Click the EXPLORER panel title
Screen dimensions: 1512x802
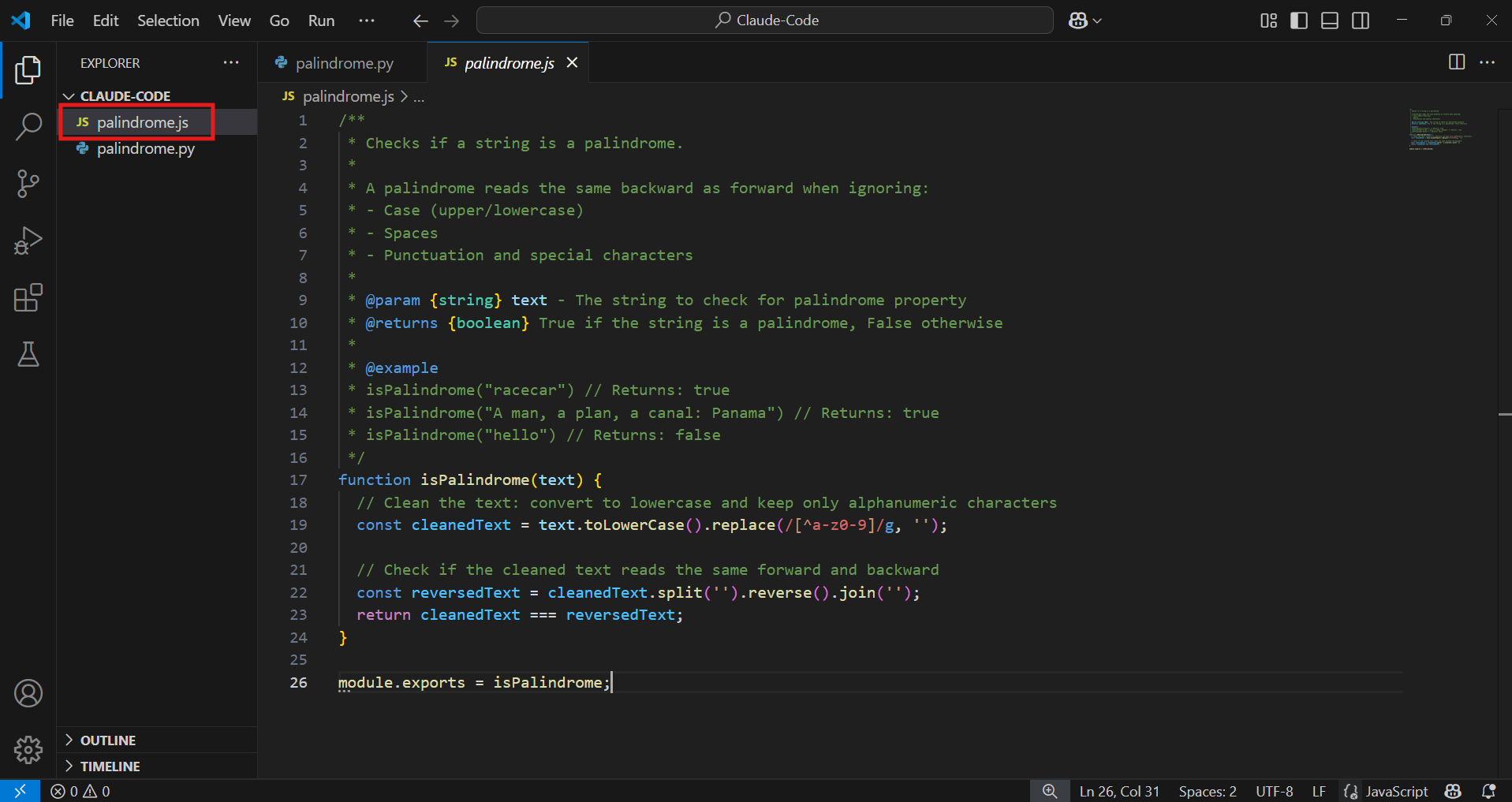click(x=110, y=63)
